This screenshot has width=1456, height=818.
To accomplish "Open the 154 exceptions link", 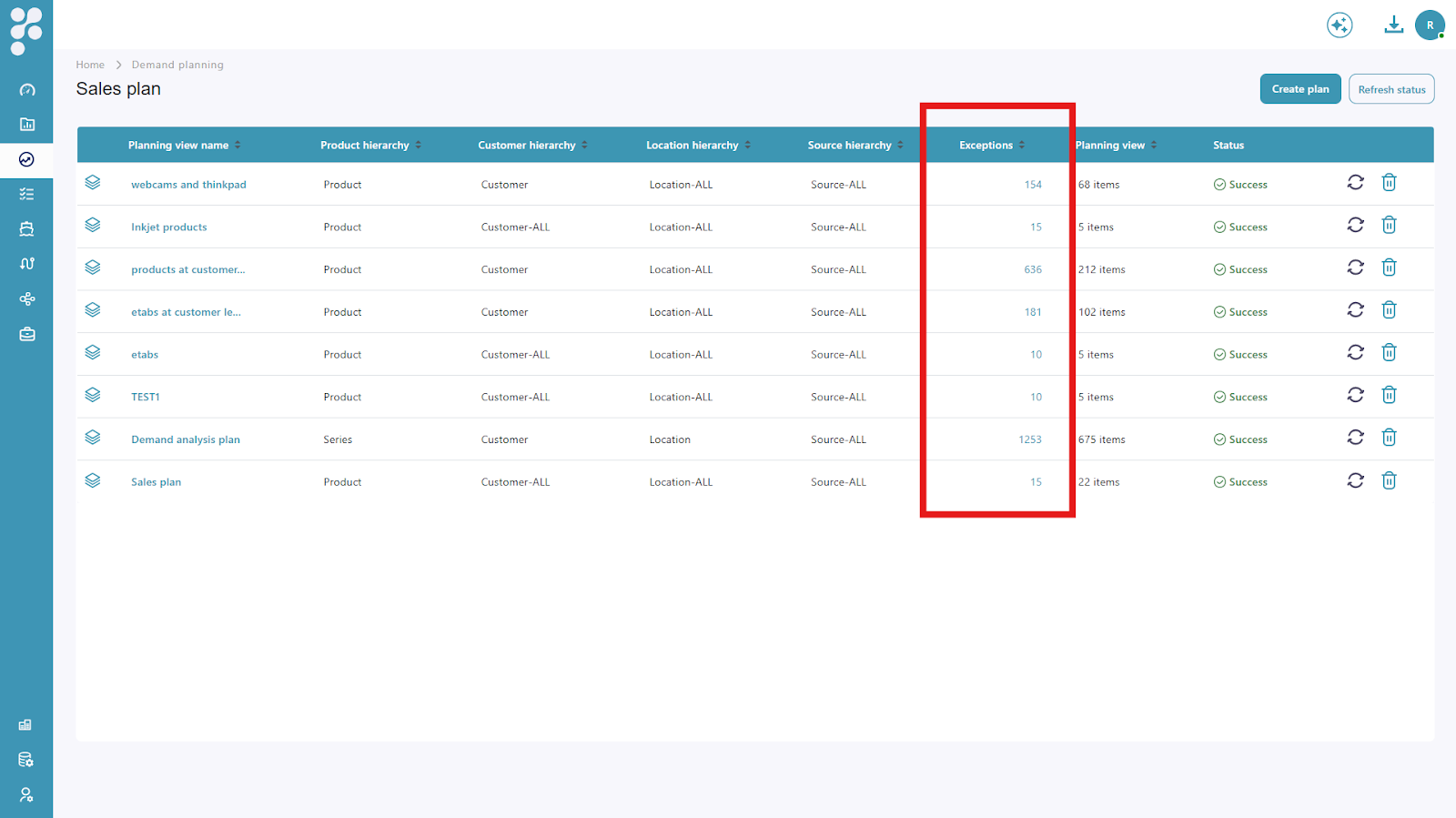I will [1033, 185].
